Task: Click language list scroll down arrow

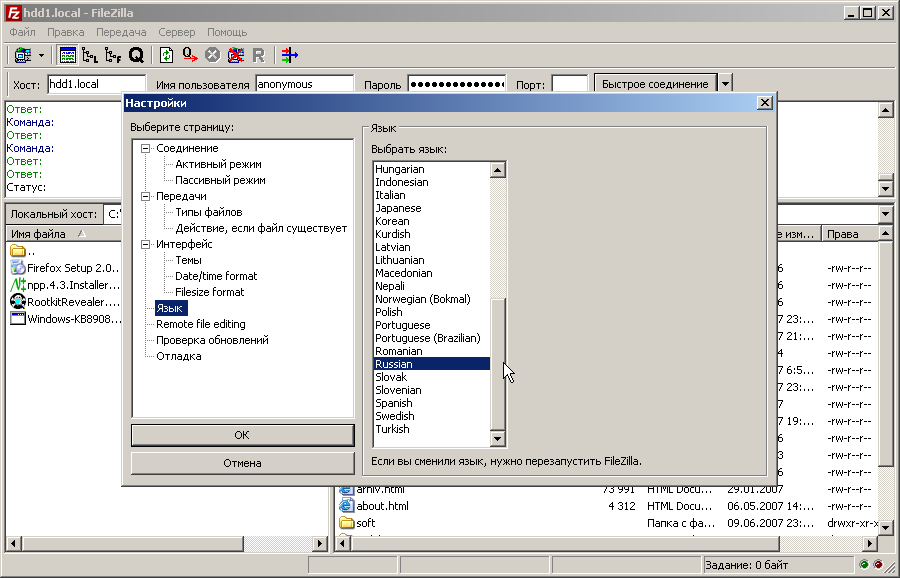Action: tap(497, 439)
